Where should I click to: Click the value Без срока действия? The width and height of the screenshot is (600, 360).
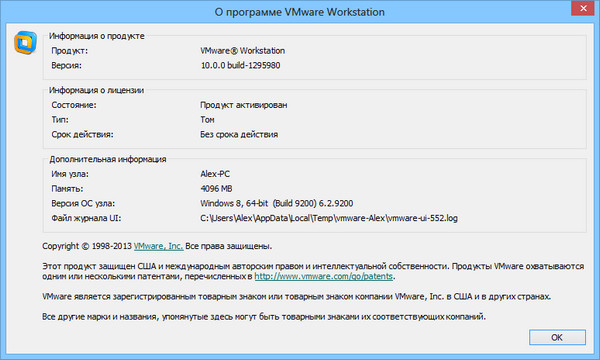coord(239,134)
